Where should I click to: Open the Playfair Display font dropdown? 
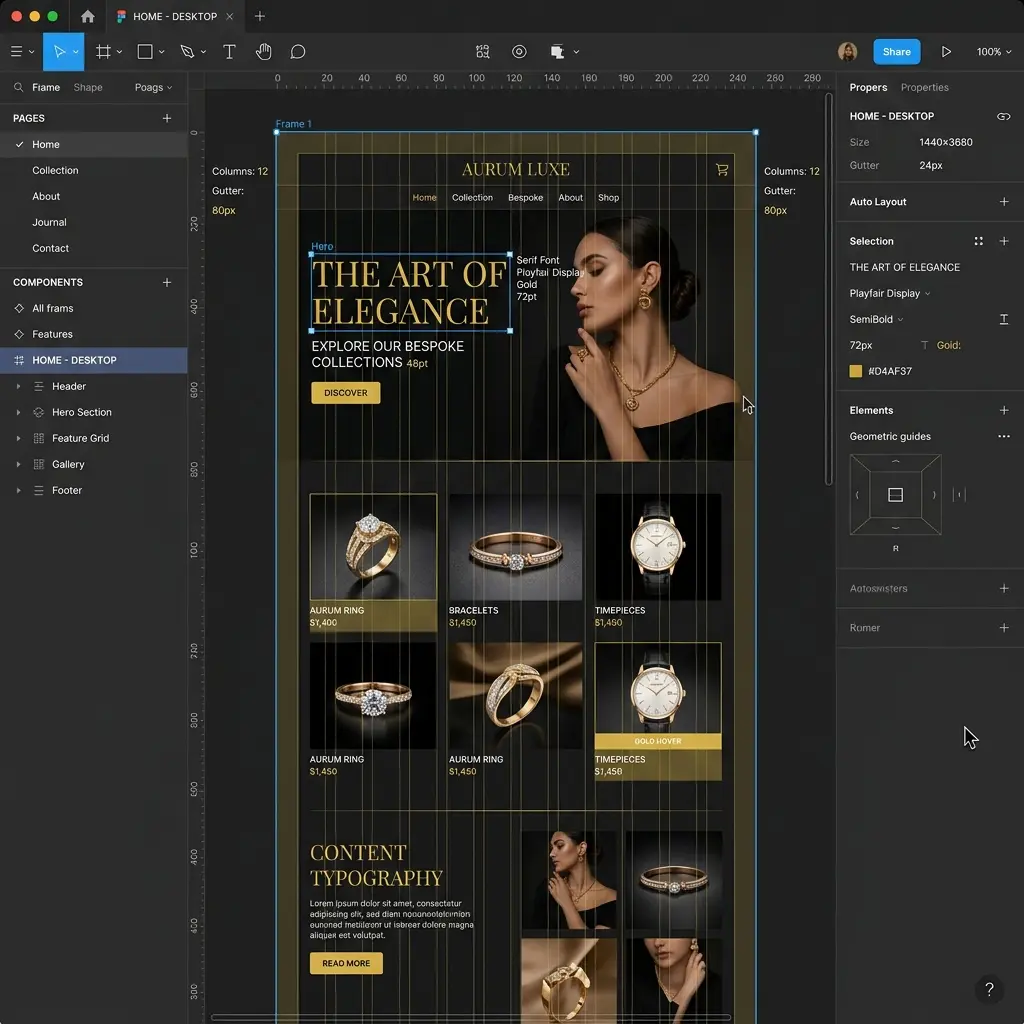[889, 293]
